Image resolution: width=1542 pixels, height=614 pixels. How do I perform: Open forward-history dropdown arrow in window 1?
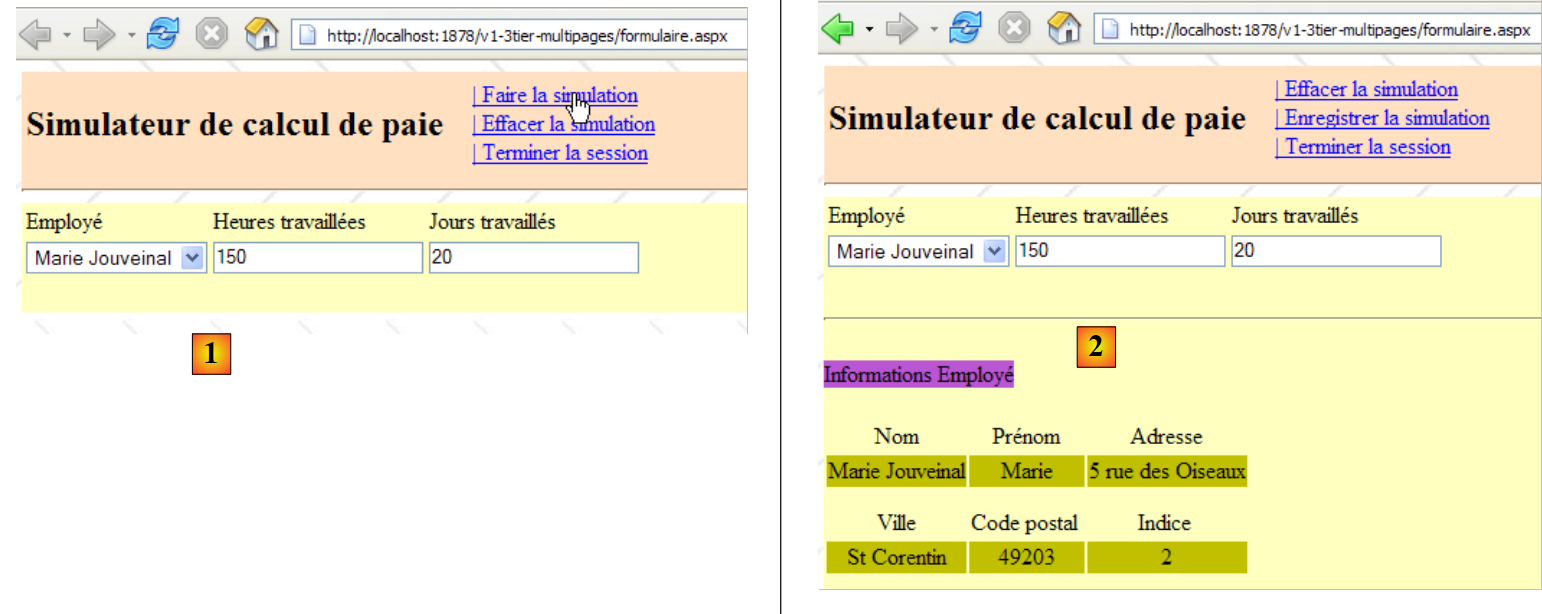133,36
